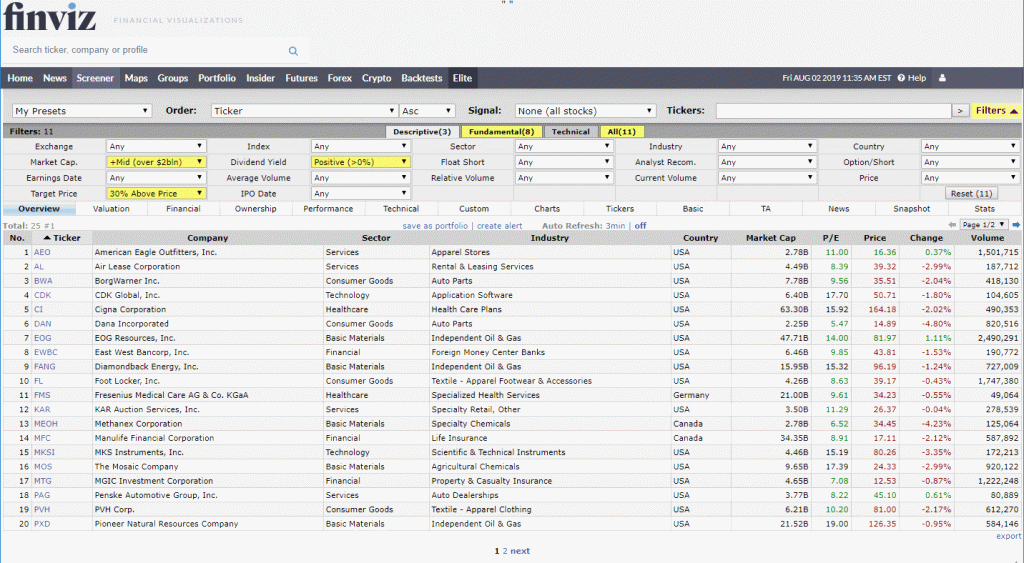Open Insider in navigation bar
Screen dimensions: 1024x563
[261, 78]
